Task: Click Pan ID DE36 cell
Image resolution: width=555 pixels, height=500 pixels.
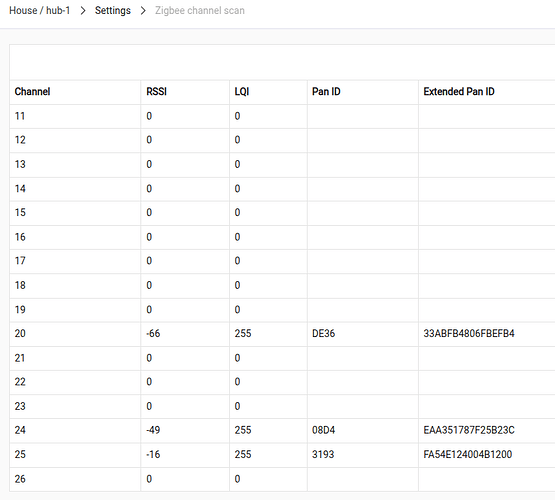Action: 323,334
